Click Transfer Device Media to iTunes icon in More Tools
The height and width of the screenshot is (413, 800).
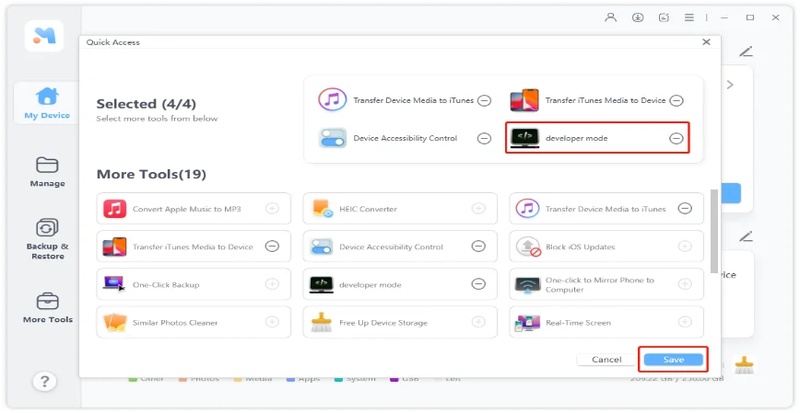coord(528,208)
